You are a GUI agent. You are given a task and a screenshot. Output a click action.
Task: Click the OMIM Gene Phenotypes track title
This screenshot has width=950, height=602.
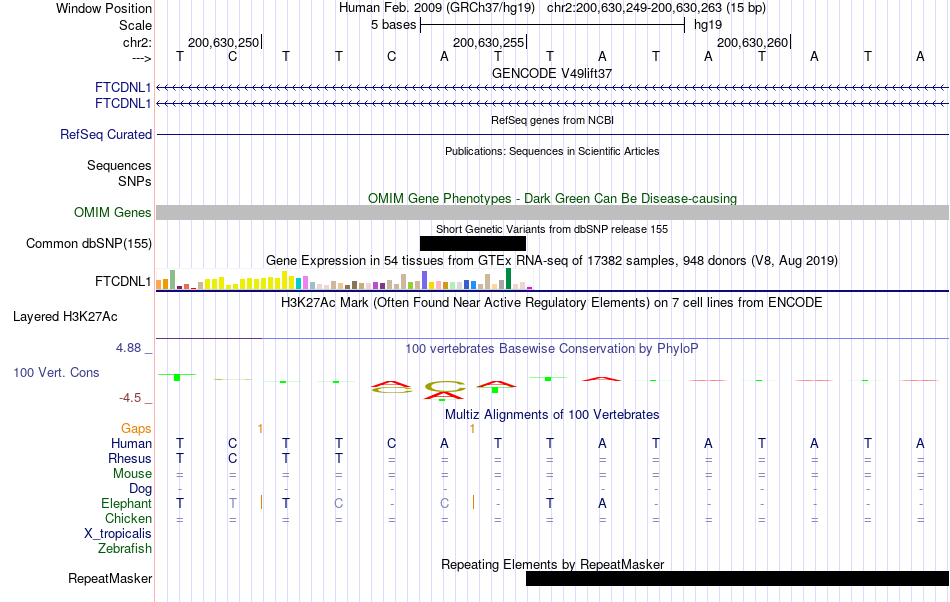[x=552, y=198]
